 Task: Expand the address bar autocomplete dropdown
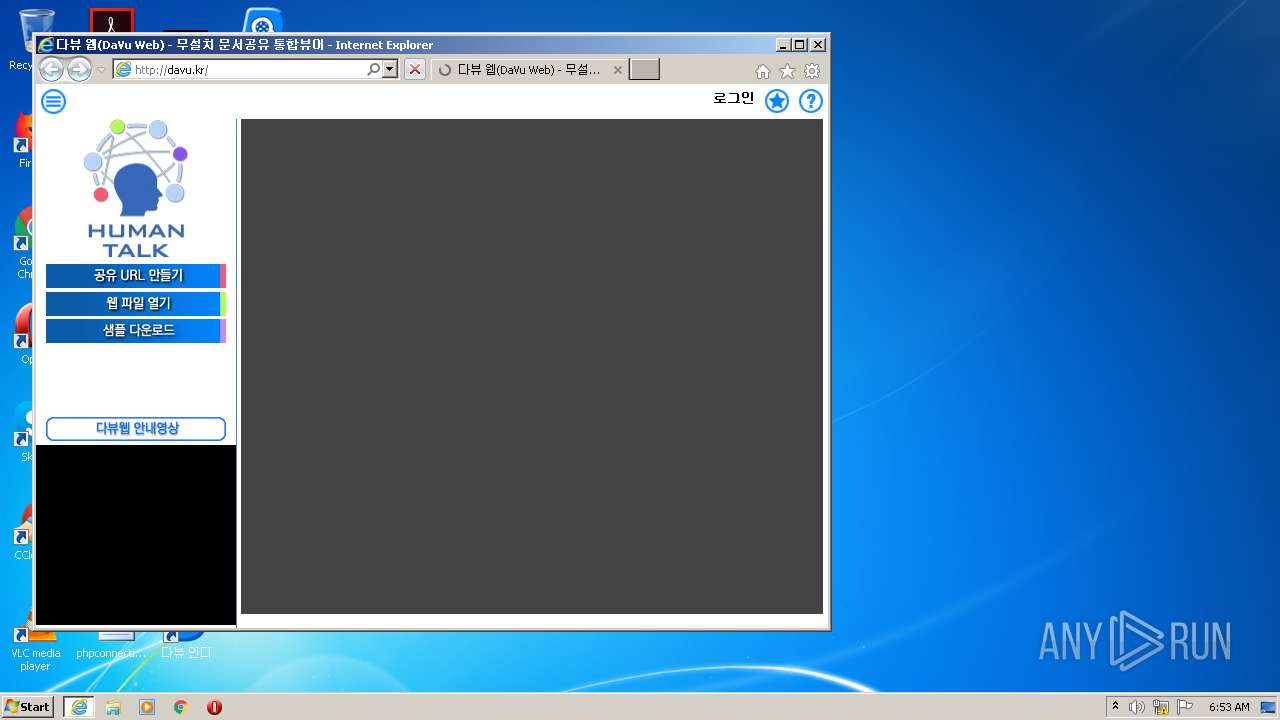(390, 70)
